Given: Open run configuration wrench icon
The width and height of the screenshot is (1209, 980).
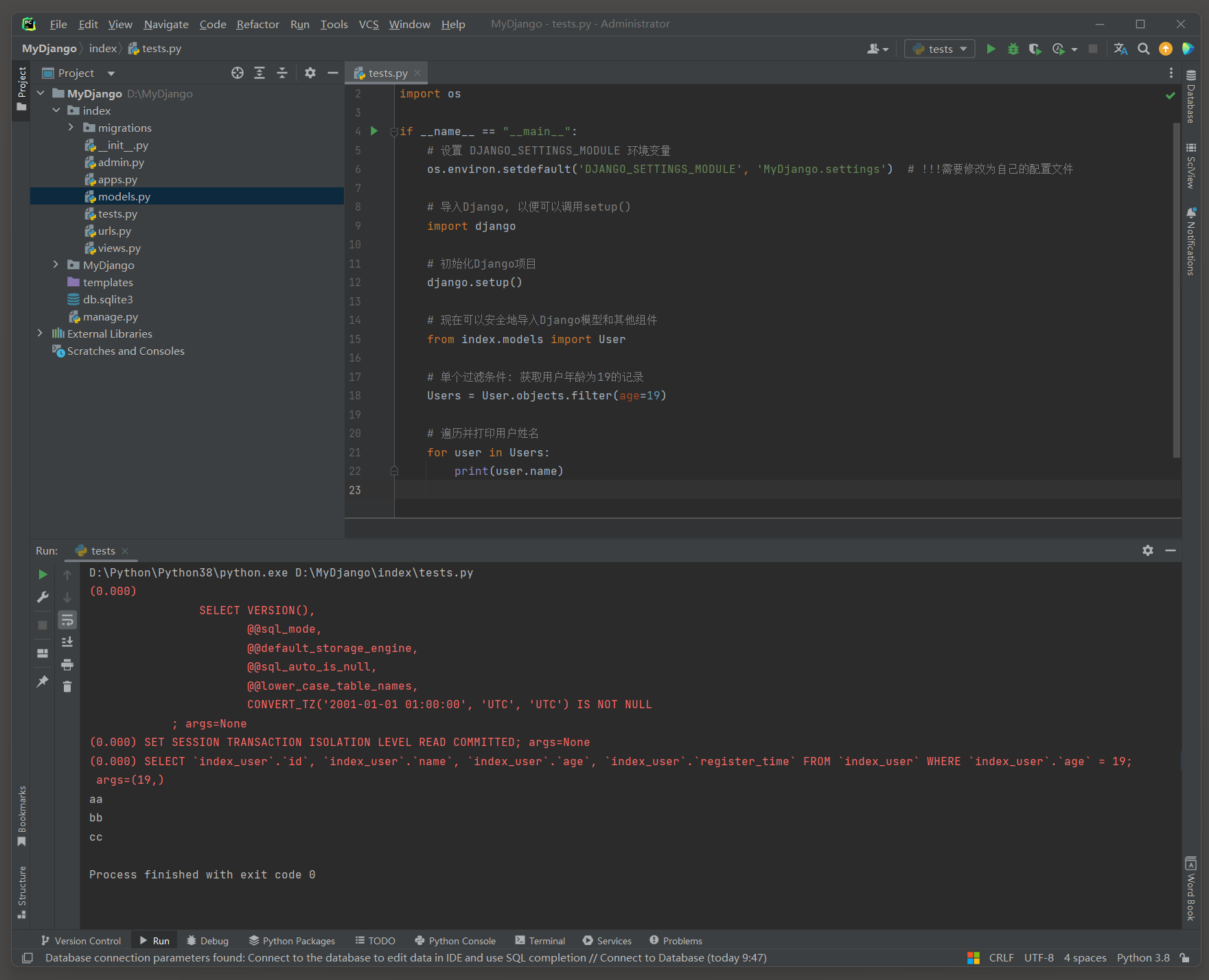Looking at the screenshot, I should coord(43,597).
